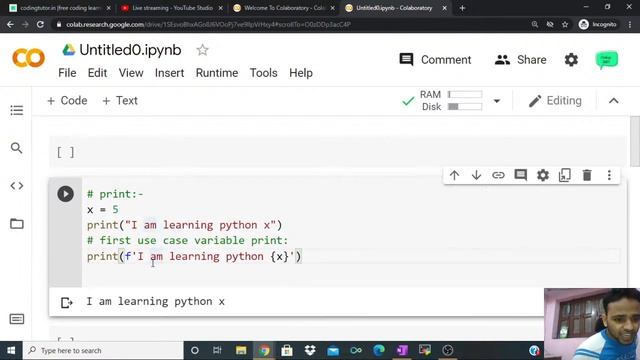Open code snippets sidebar icon
Screen dimensions: 640x360
17,186
